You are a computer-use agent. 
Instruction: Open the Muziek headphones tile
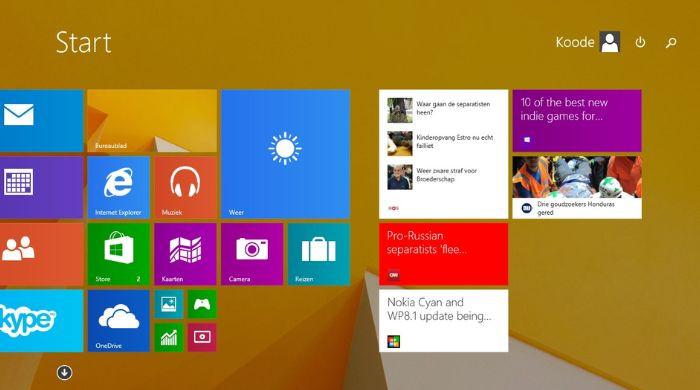click(185, 187)
